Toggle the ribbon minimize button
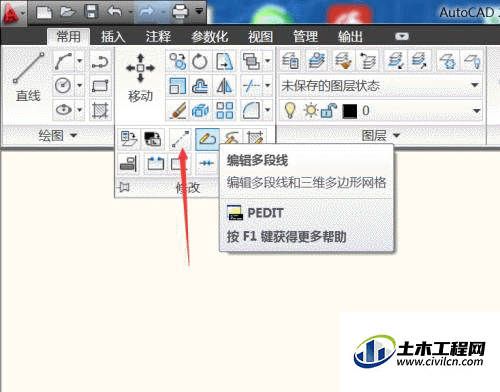The image size is (500, 392). pos(402,36)
